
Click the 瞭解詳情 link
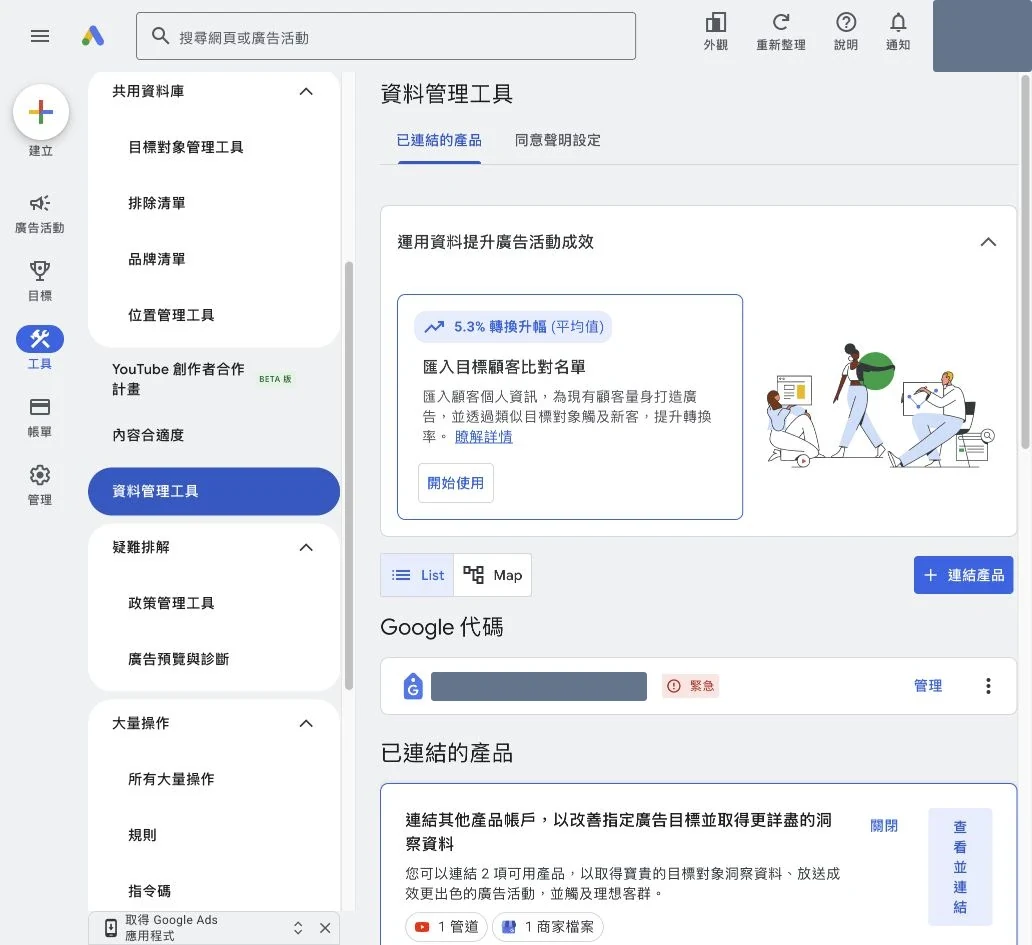(484, 437)
